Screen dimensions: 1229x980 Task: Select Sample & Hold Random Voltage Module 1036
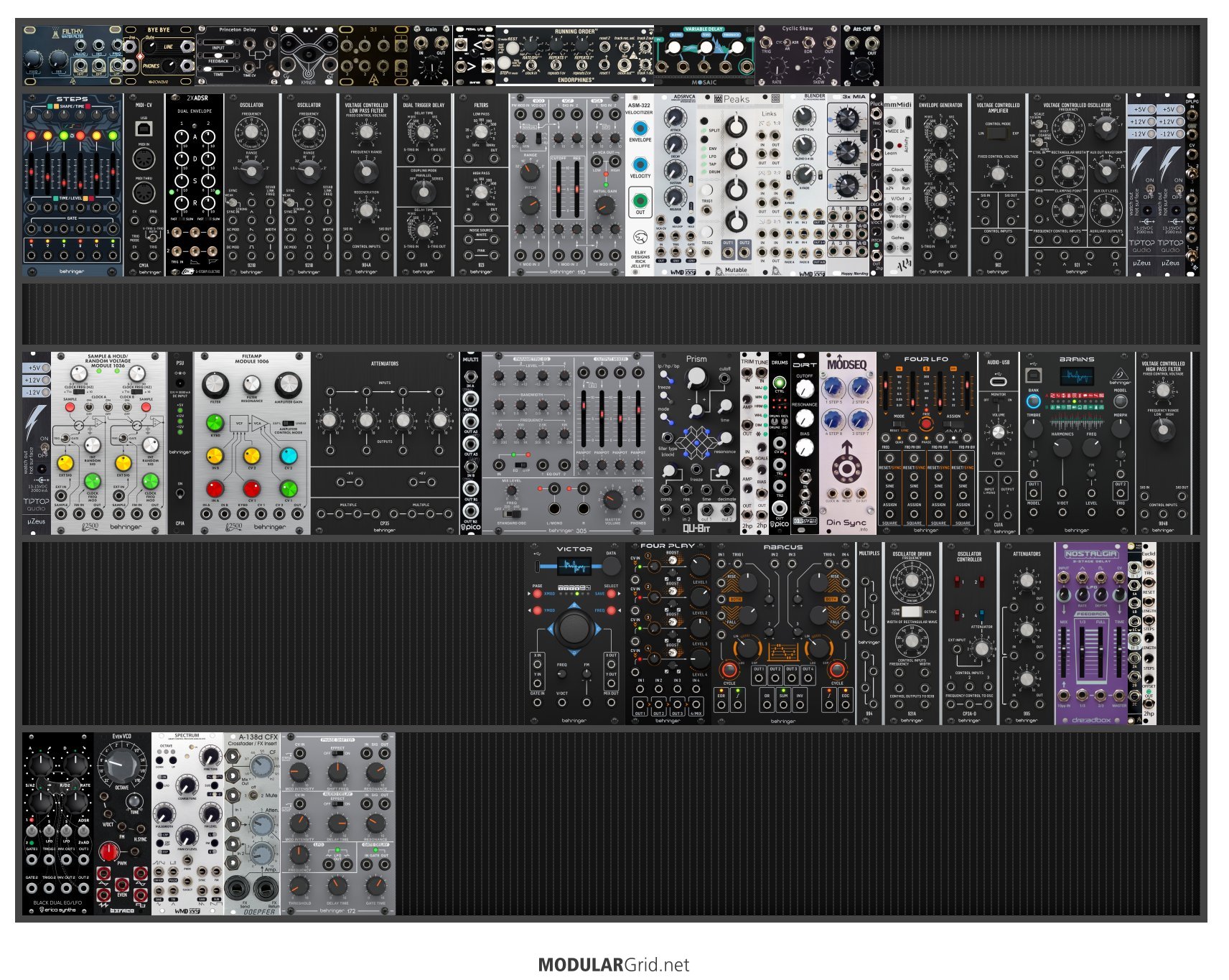(108, 443)
